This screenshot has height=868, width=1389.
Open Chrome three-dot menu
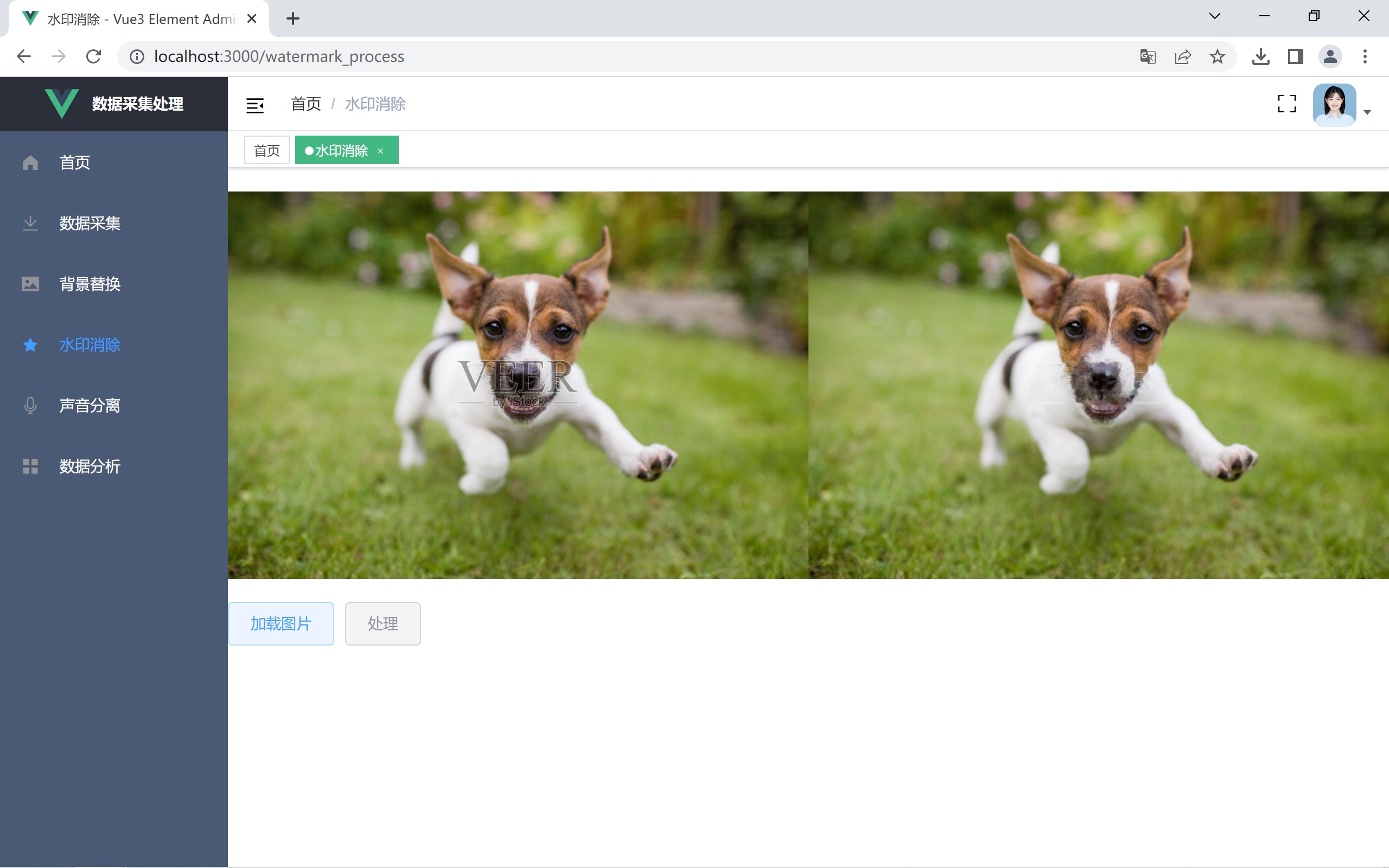[1366, 56]
